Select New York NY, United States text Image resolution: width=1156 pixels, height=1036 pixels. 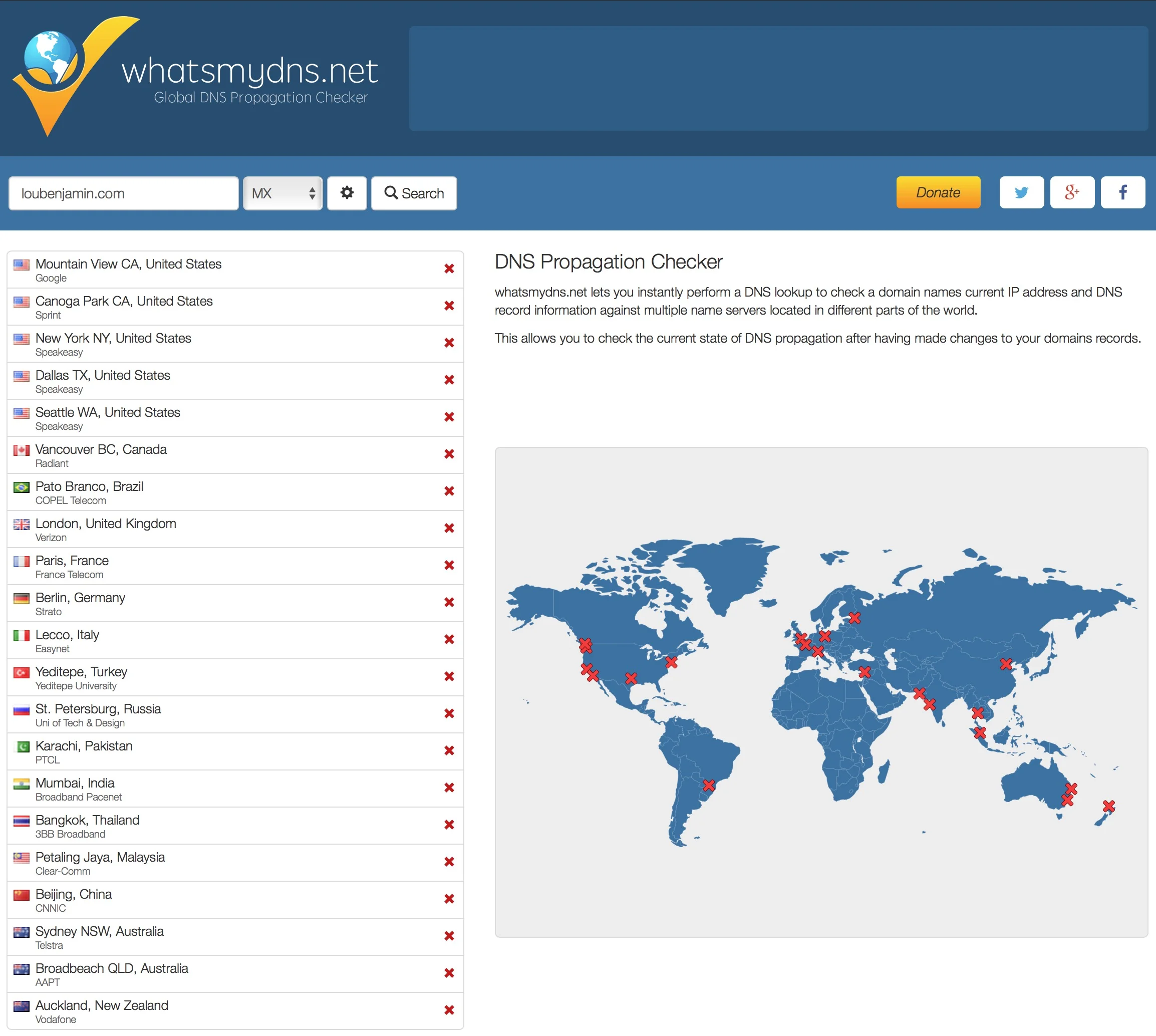coord(113,338)
